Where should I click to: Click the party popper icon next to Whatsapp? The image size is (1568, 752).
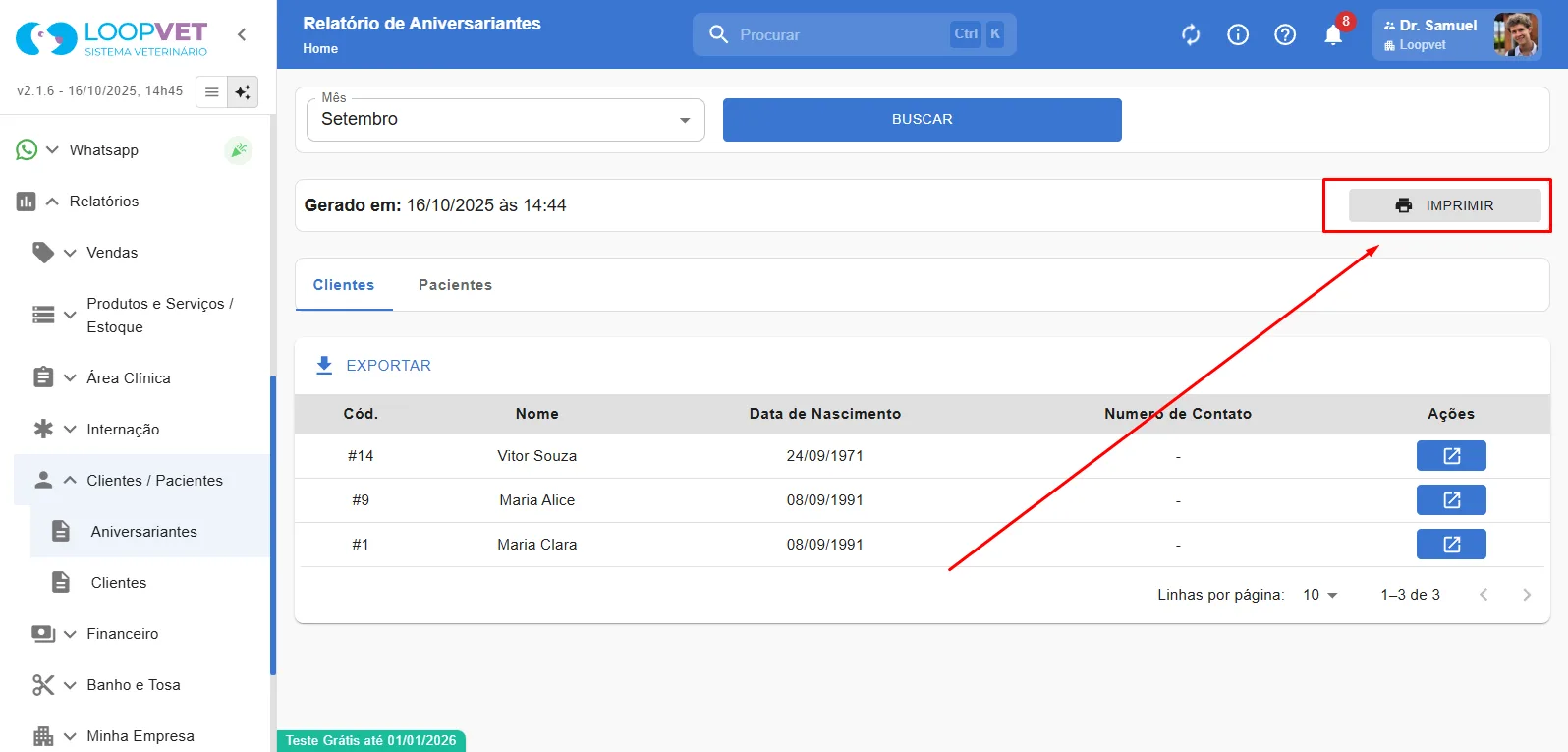coord(238,150)
